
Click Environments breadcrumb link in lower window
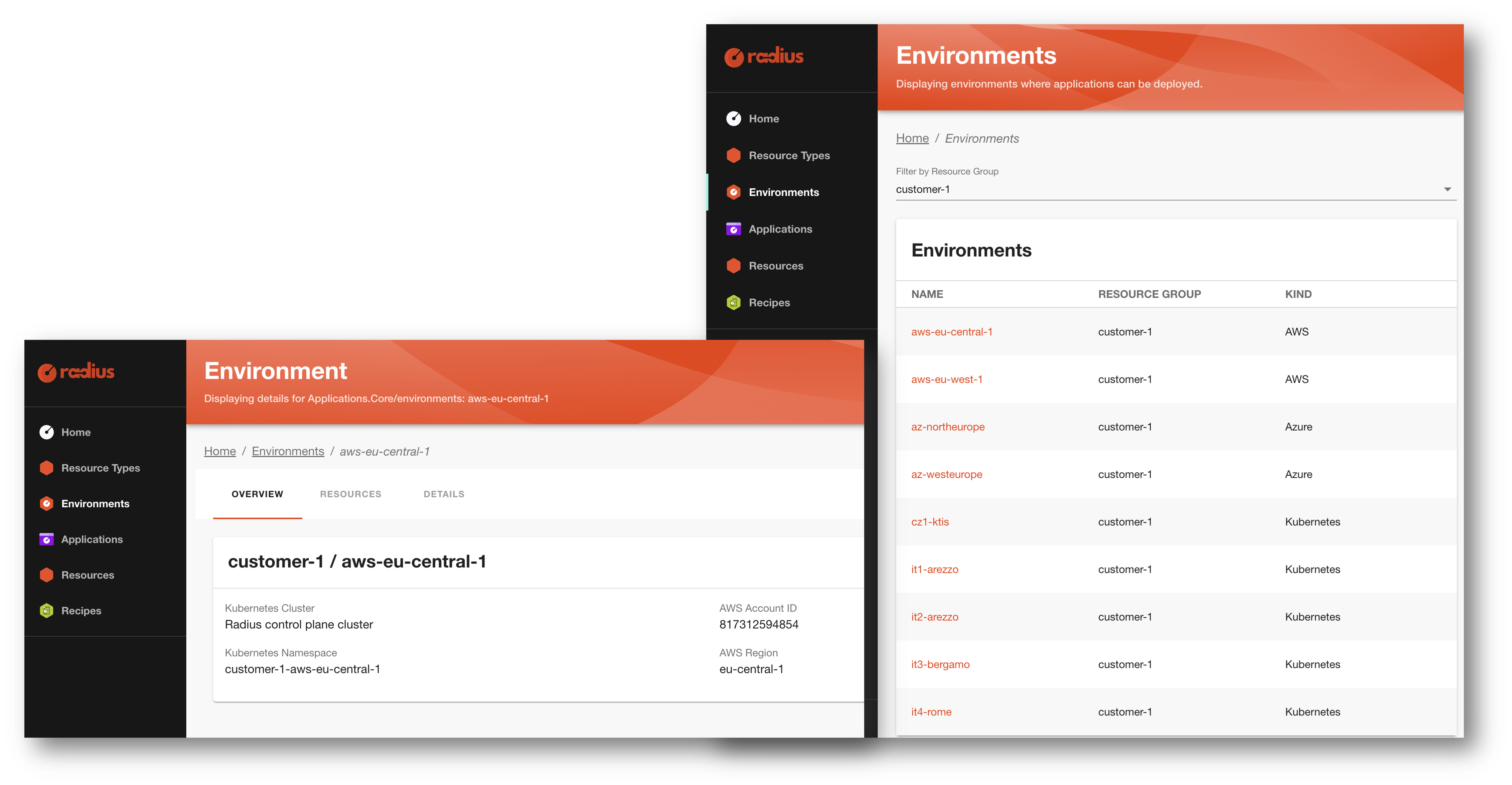288,451
